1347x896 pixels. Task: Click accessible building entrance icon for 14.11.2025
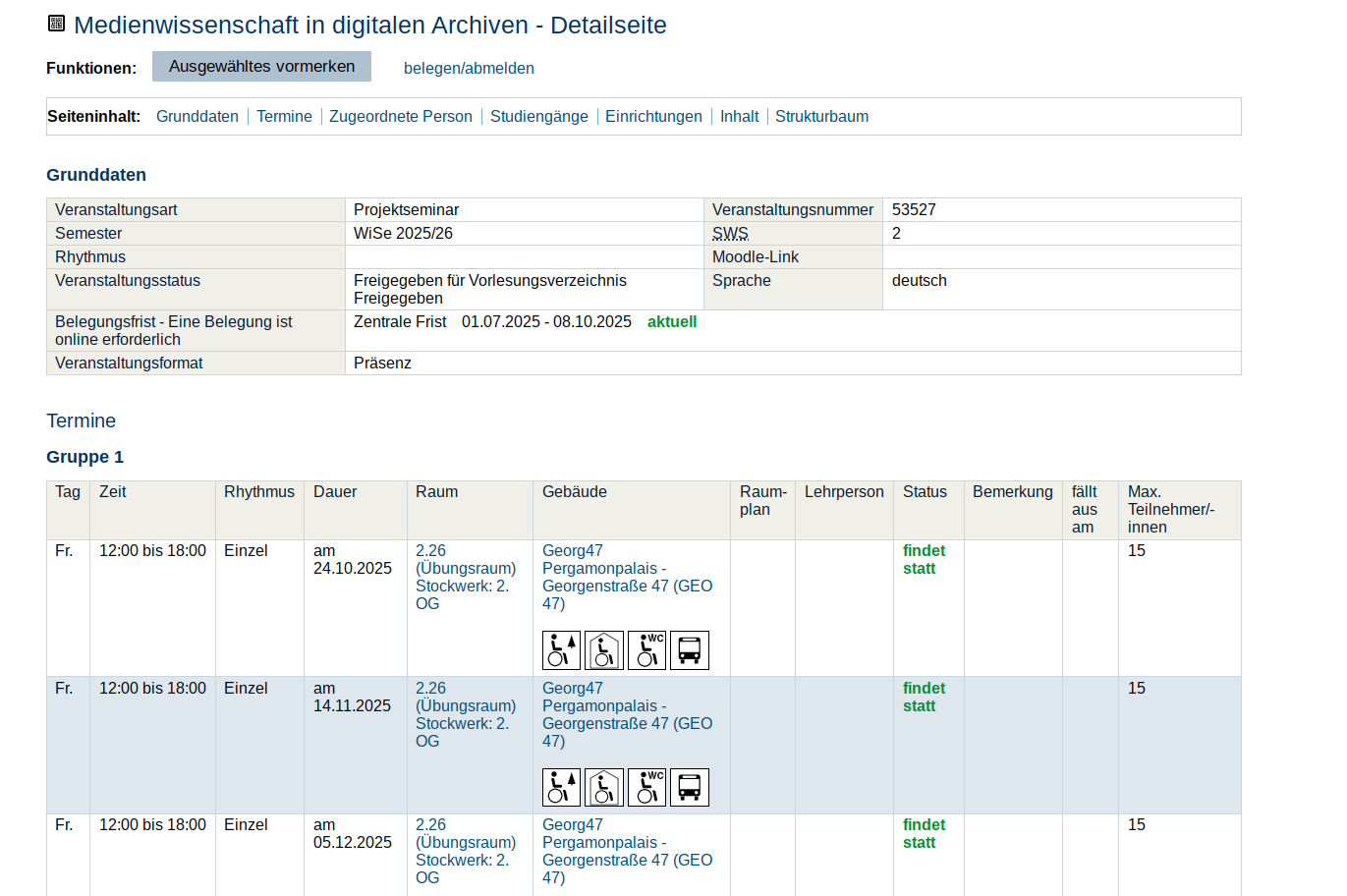click(x=604, y=787)
